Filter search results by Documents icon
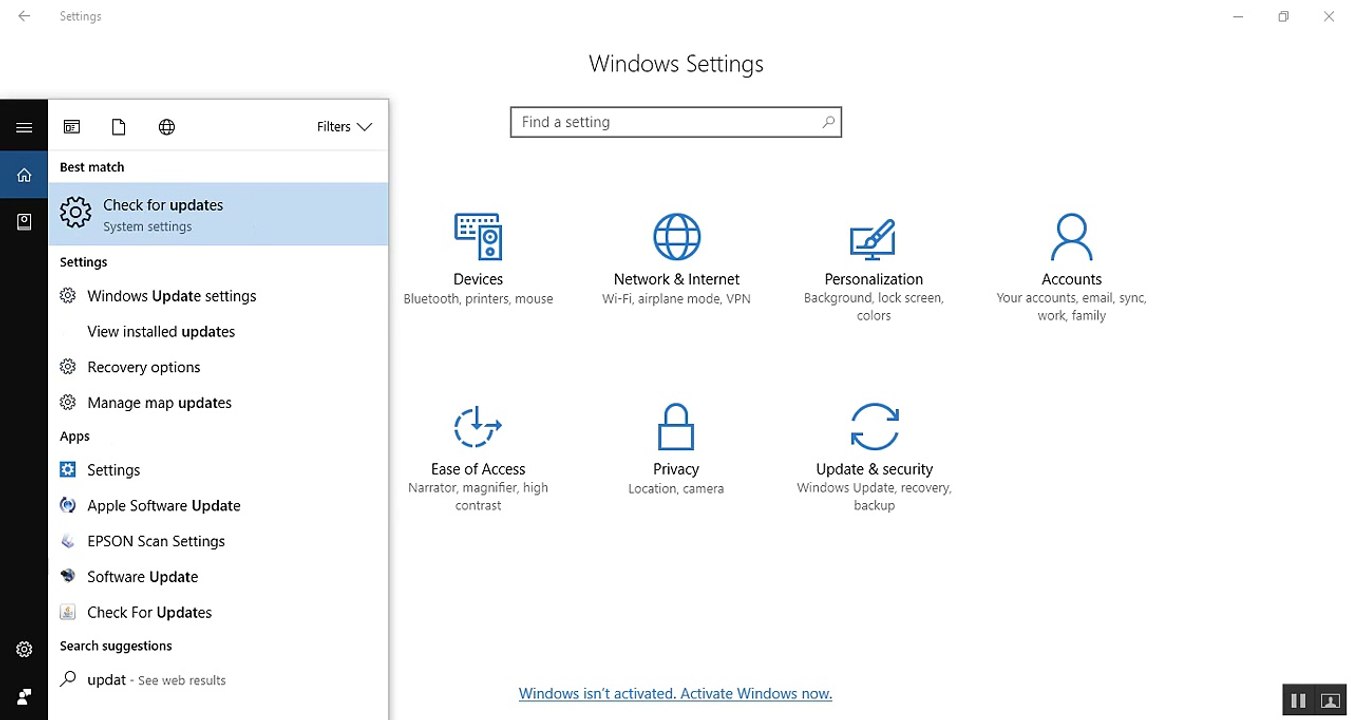The height and width of the screenshot is (720, 1351). pyautogui.click(x=119, y=127)
